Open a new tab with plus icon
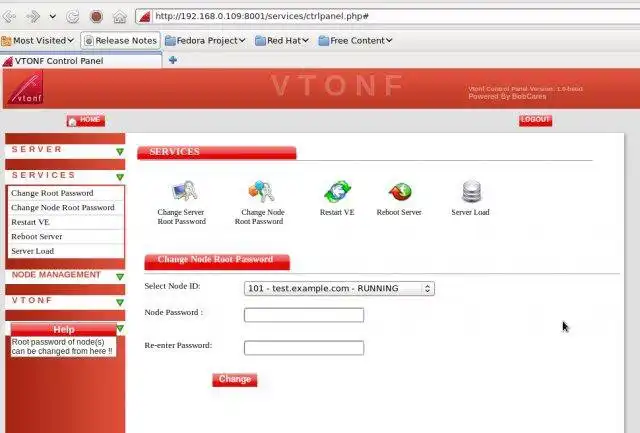This screenshot has width=640, height=433. (173, 60)
